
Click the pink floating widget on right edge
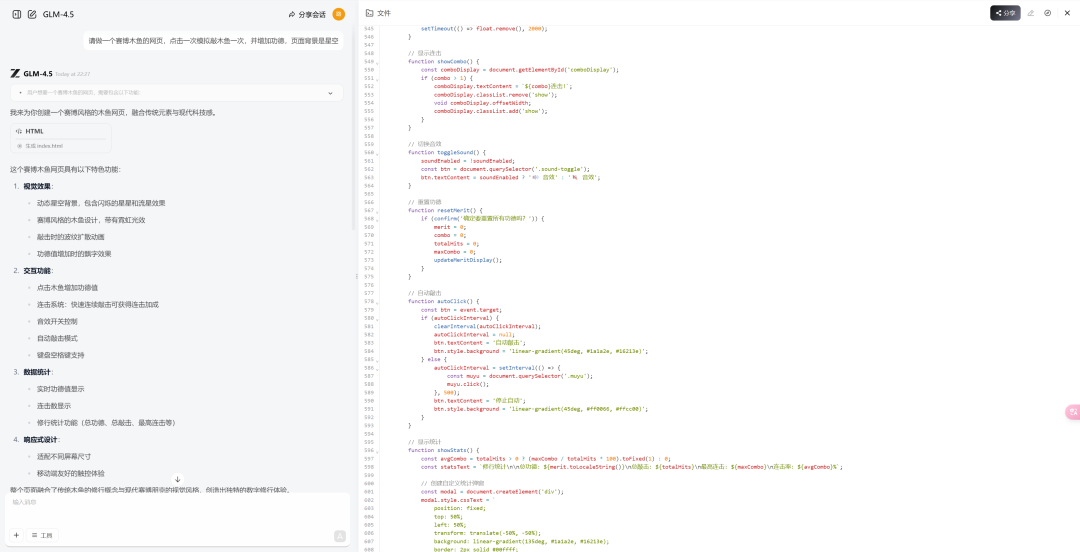tap(1073, 411)
